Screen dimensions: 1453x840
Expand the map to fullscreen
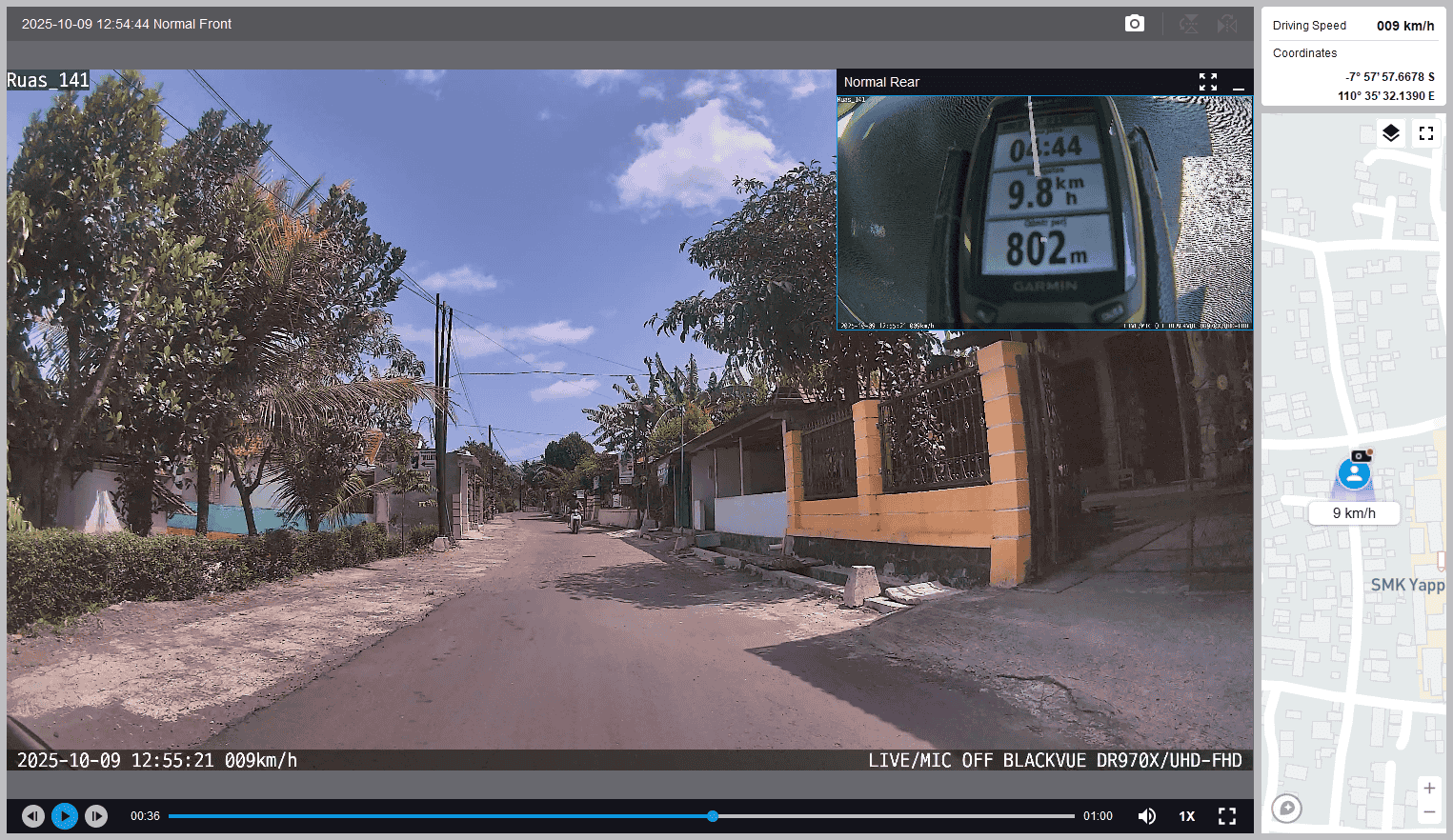[1425, 133]
